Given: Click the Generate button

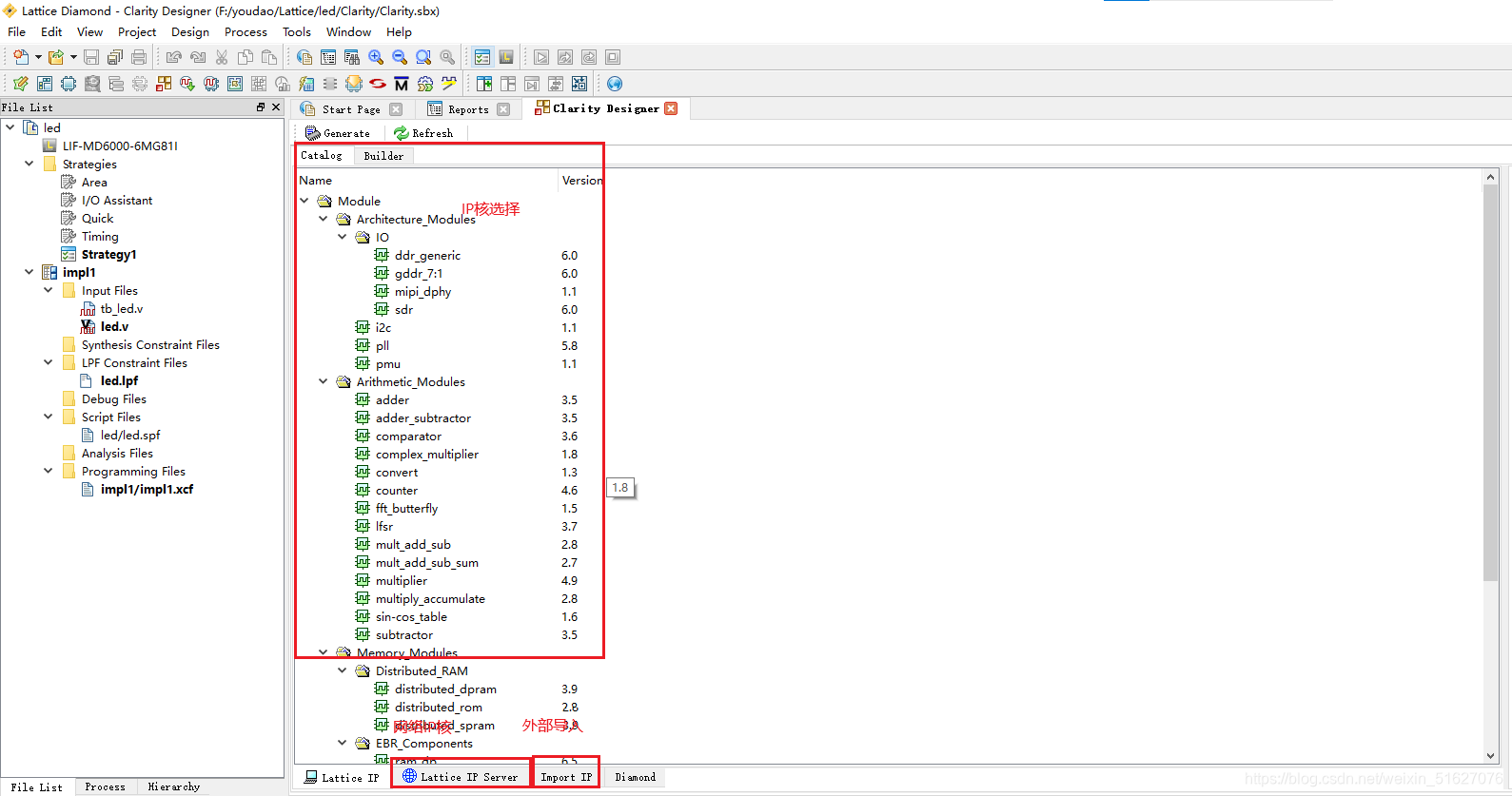Looking at the screenshot, I should (338, 133).
